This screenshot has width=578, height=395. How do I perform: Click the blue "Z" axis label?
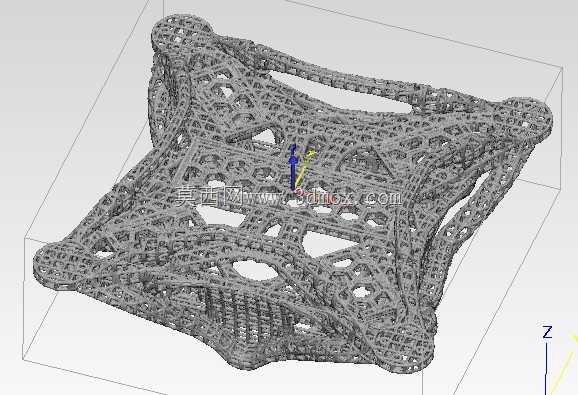pos(547,332)
